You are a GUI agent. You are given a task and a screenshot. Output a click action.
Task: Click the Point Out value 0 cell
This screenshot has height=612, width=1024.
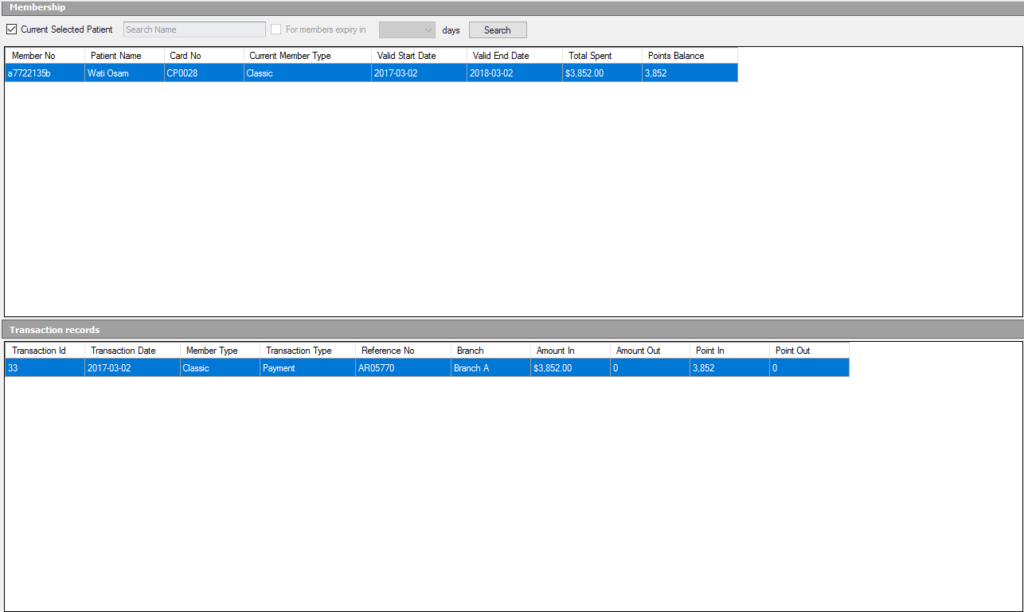(810, 368)
